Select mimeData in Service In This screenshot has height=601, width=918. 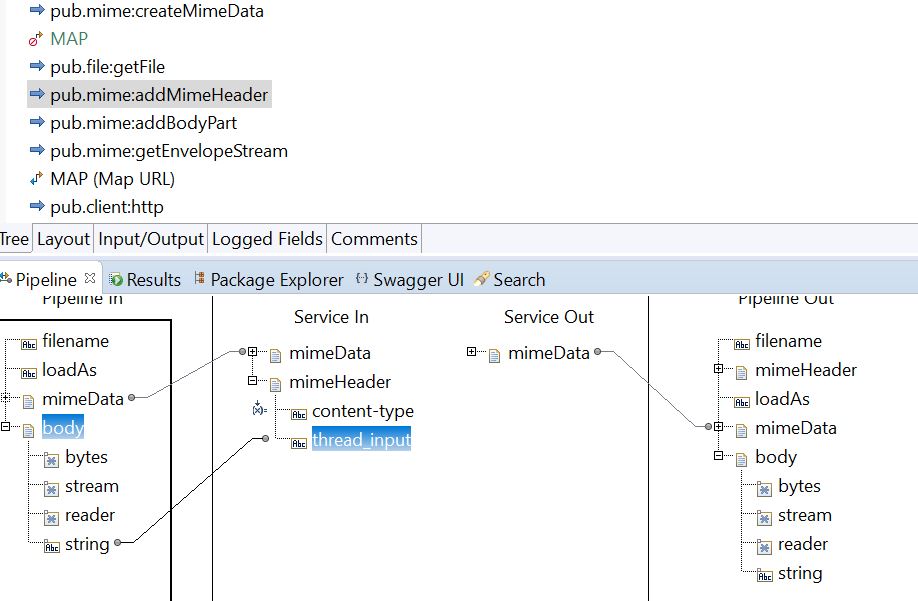click(x=330, y=353)
